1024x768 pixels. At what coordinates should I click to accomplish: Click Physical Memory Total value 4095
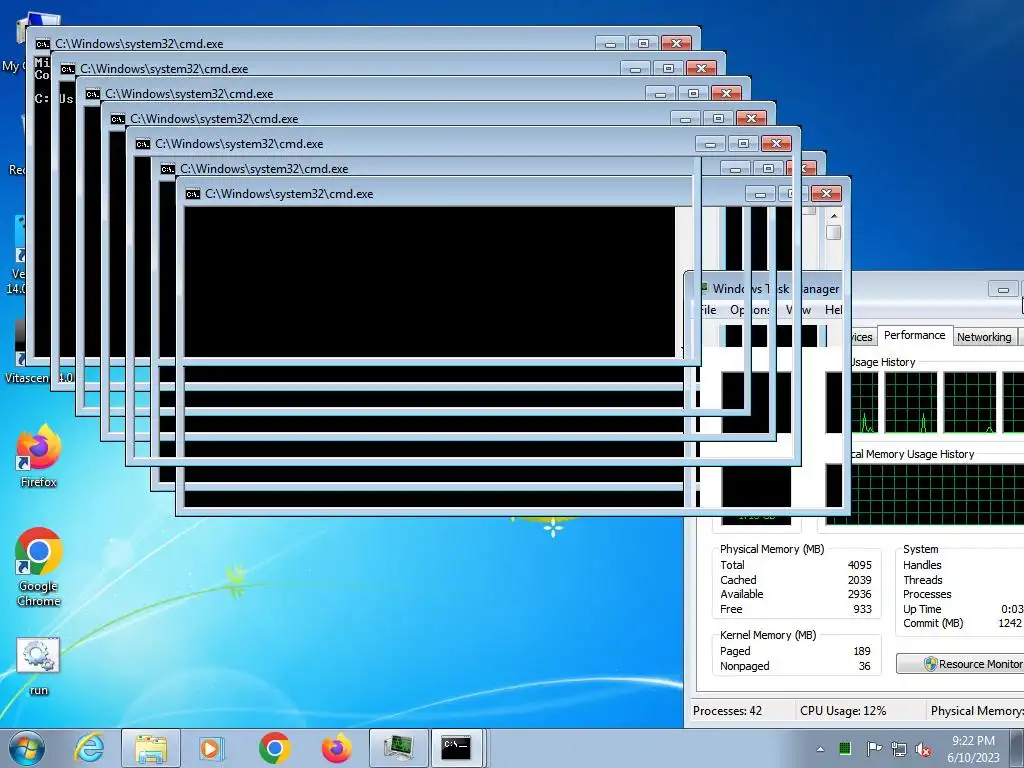[x=859, y=565]
